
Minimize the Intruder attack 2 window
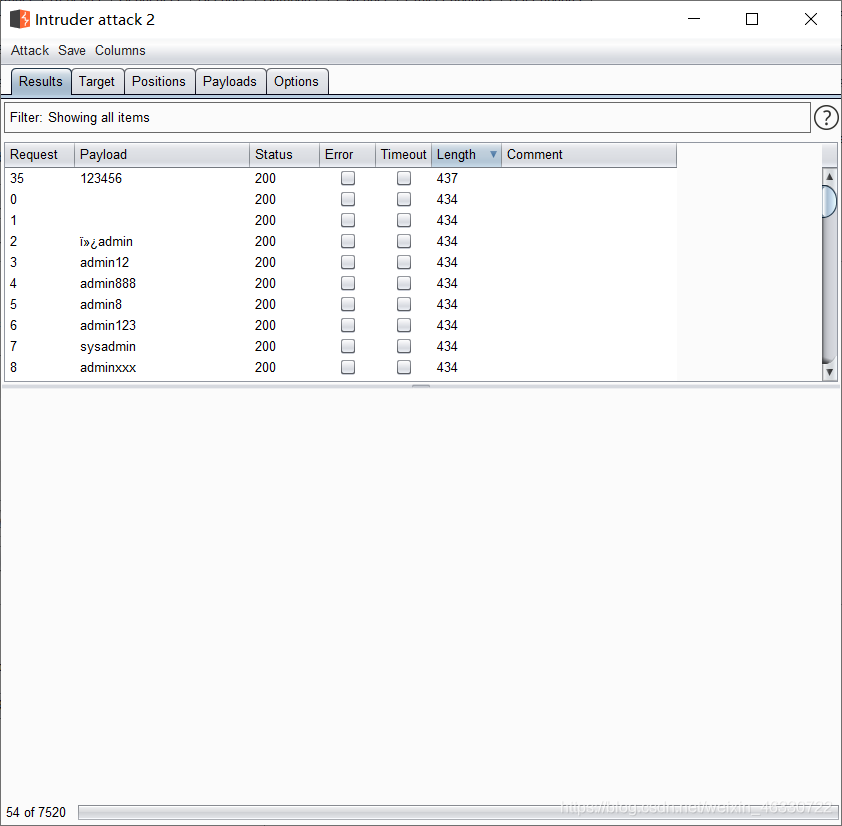[694, 19]
